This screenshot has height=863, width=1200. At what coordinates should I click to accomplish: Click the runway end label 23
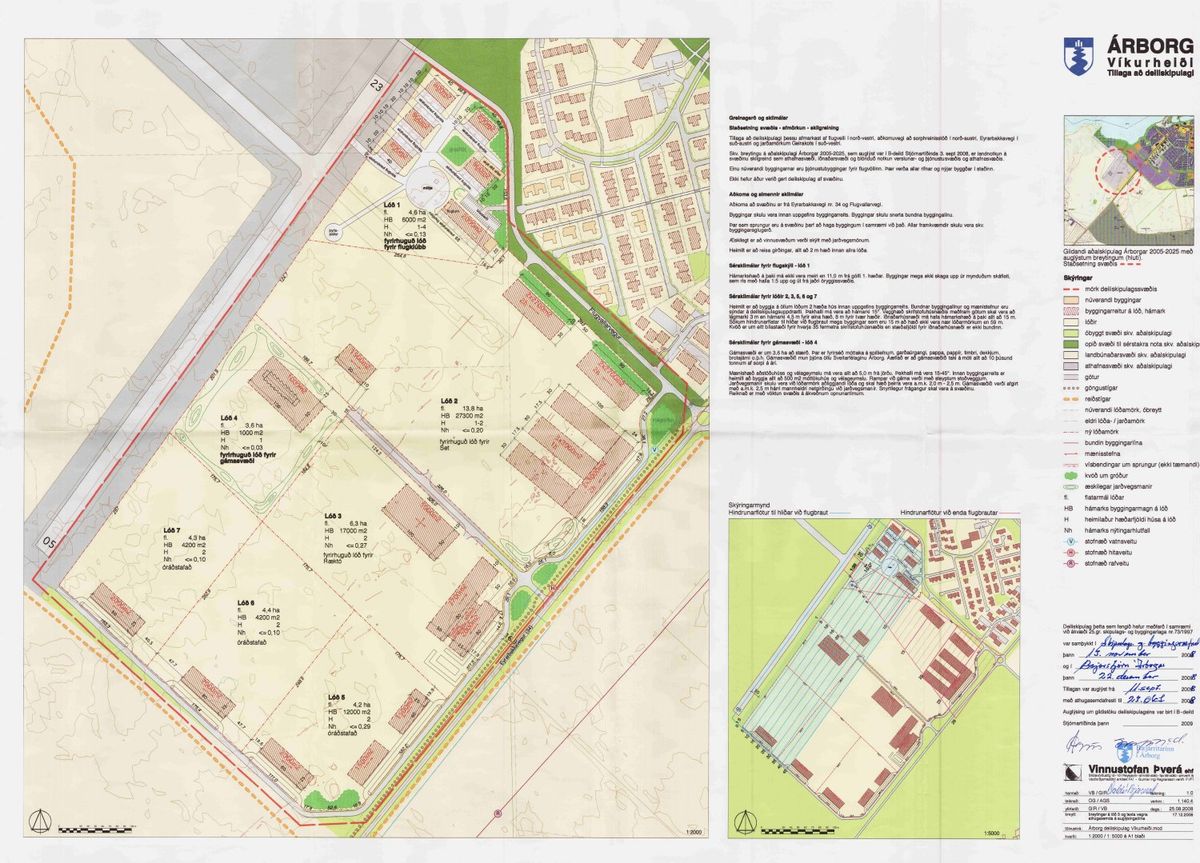(378, 86)
